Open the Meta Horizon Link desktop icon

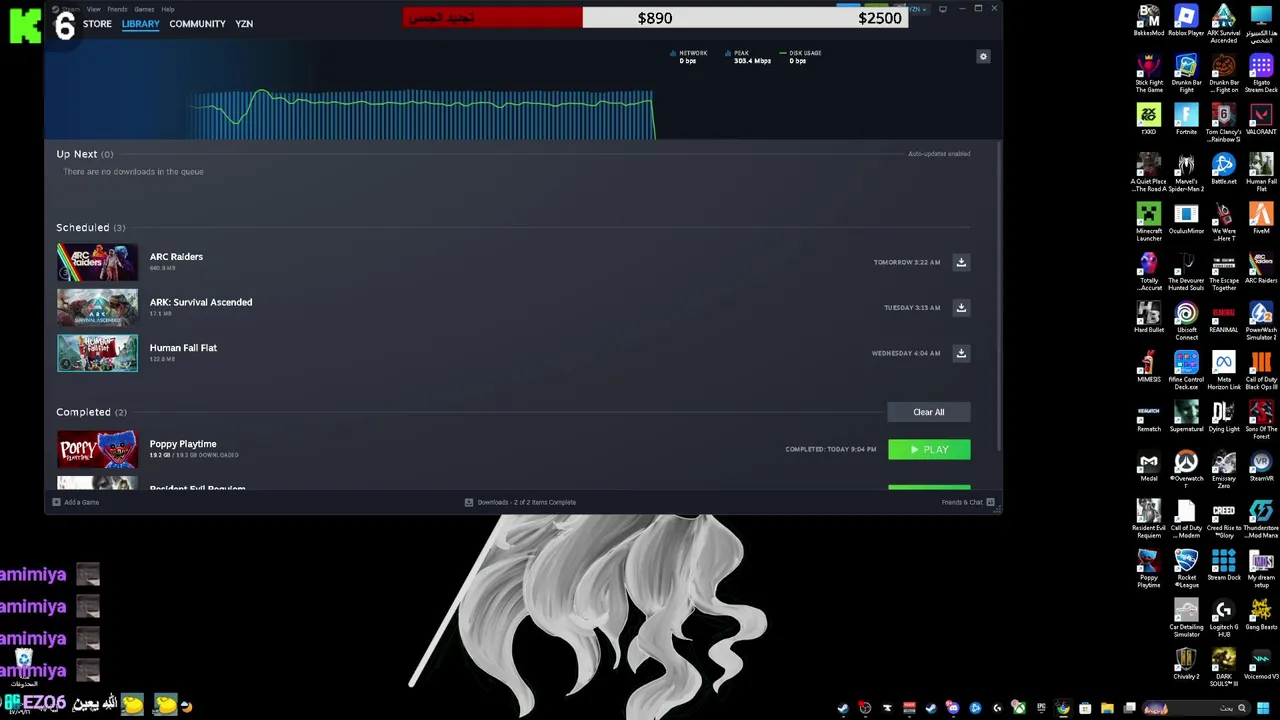(1224, 371)
